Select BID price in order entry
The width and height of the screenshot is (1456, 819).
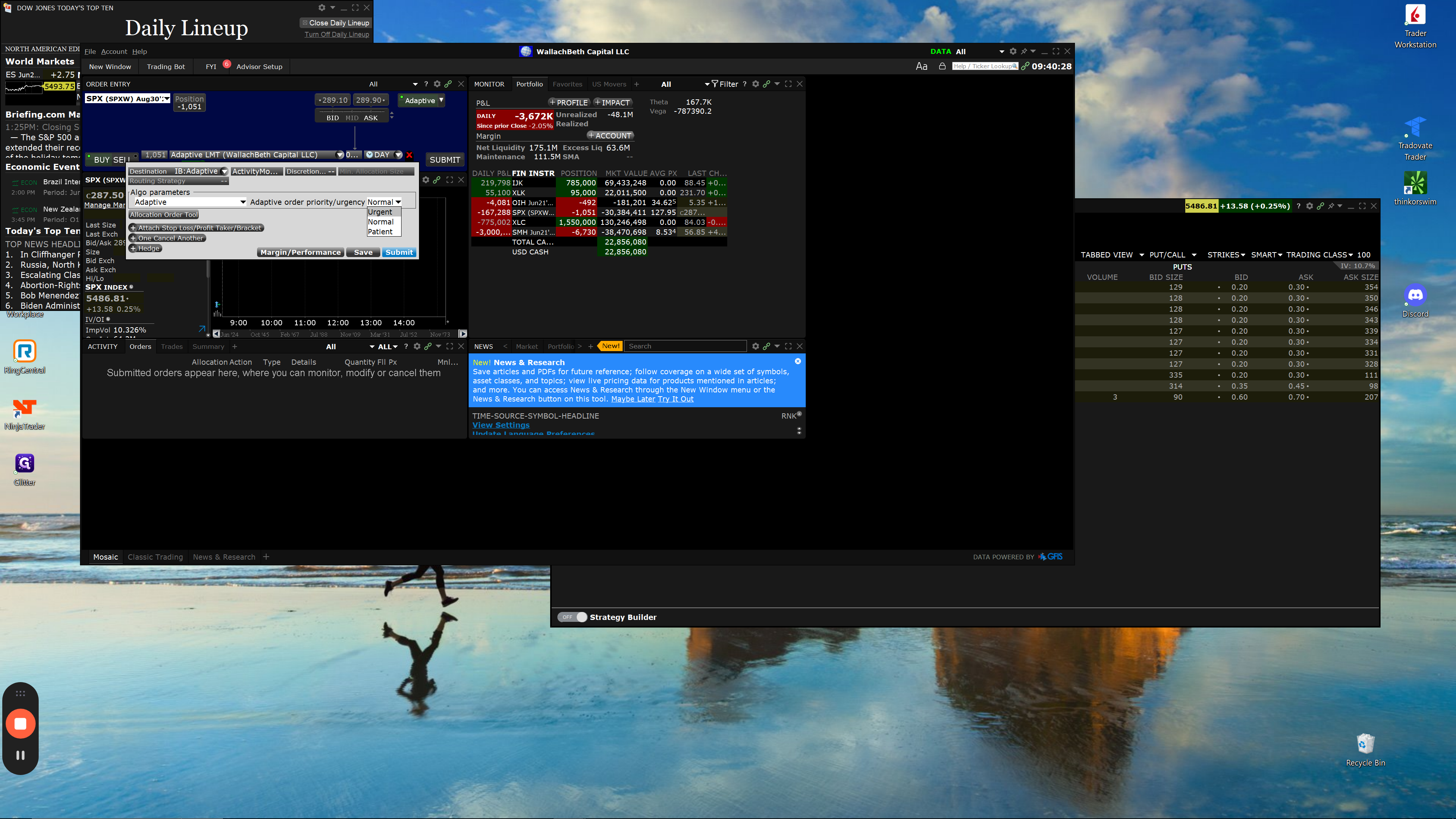coord(333,118)
